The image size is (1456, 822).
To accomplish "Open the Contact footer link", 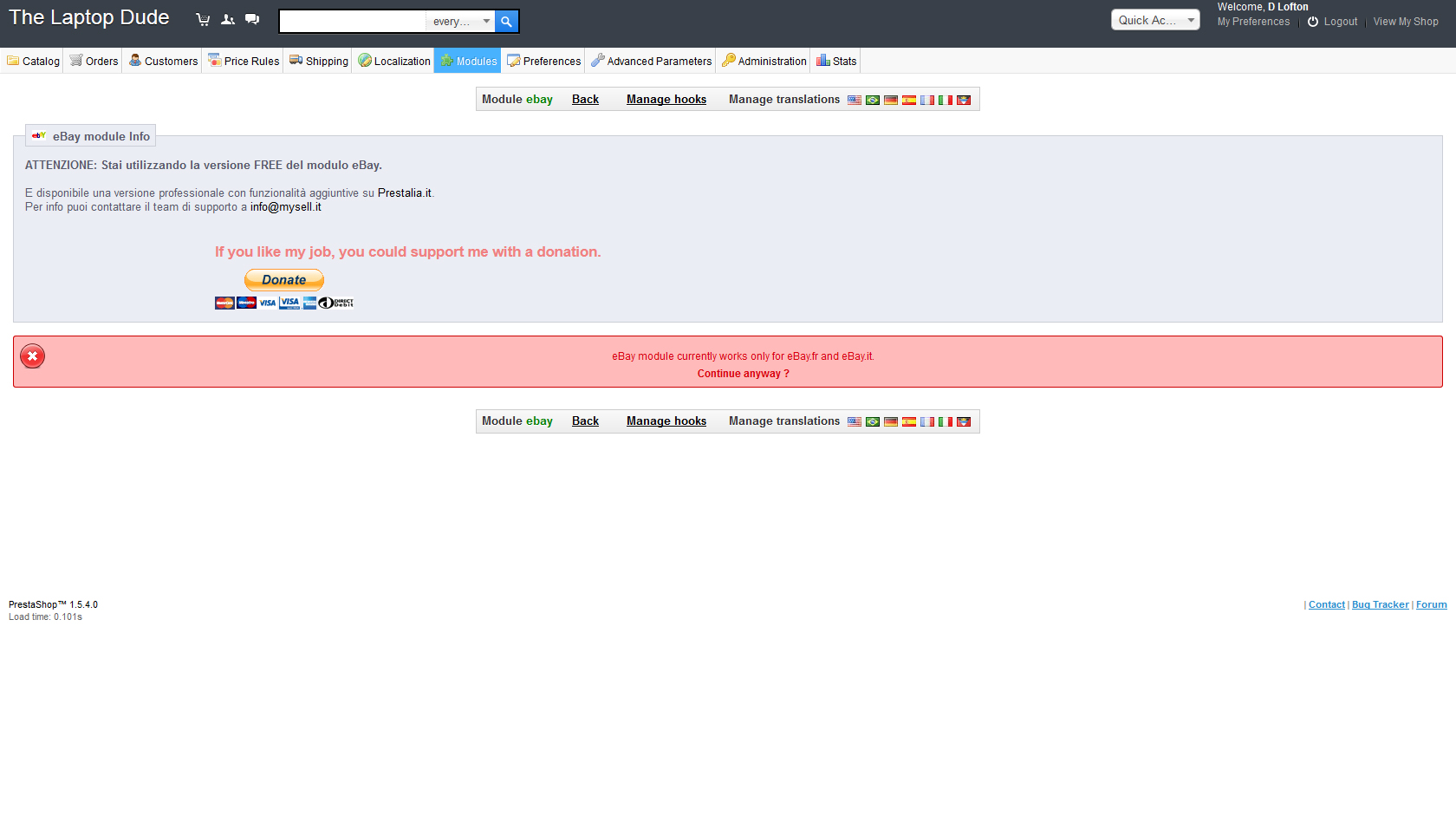I will click(x=1327, y=605).
